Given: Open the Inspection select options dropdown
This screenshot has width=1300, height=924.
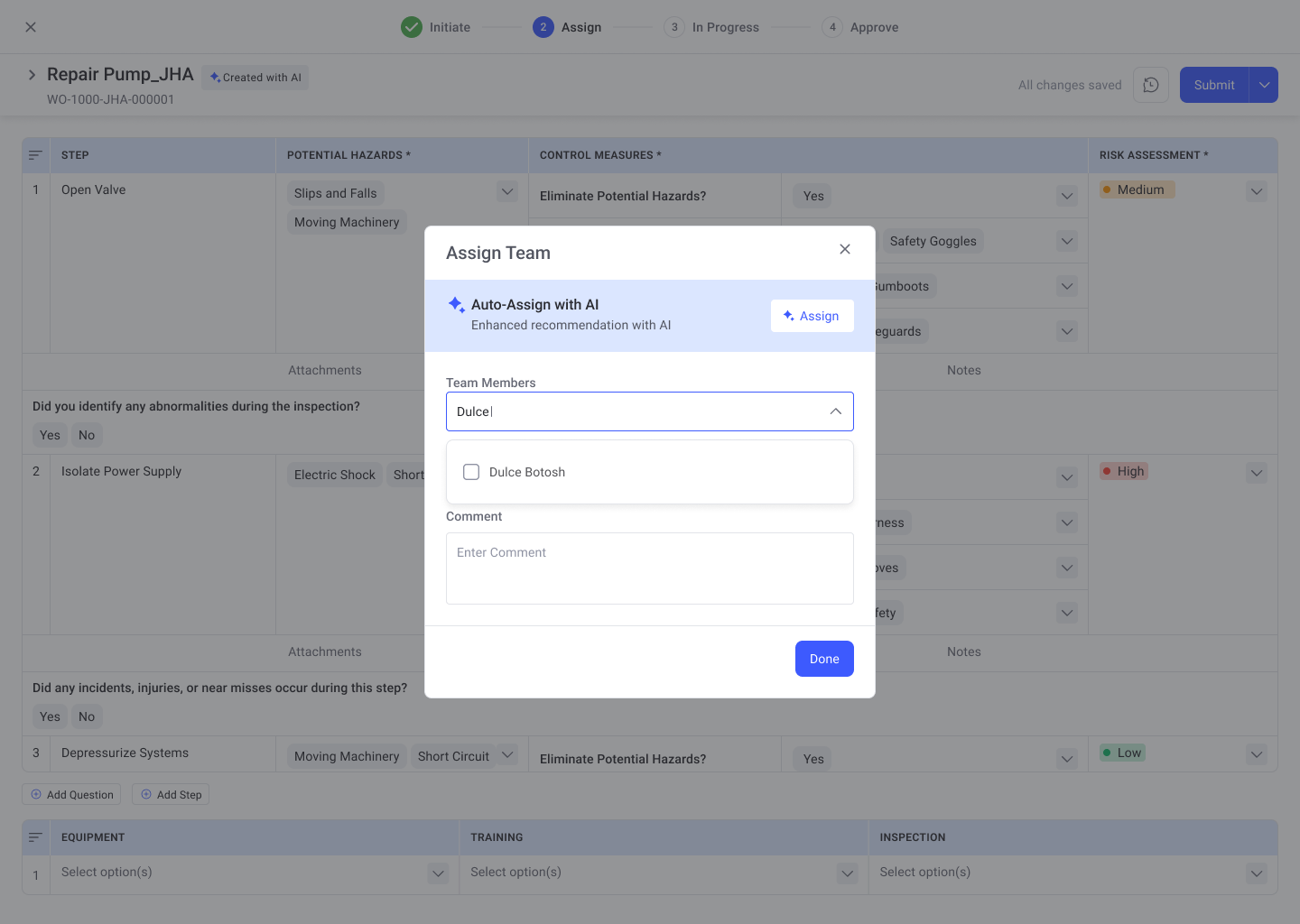Looking at the screenshot, I should 1257,873.
